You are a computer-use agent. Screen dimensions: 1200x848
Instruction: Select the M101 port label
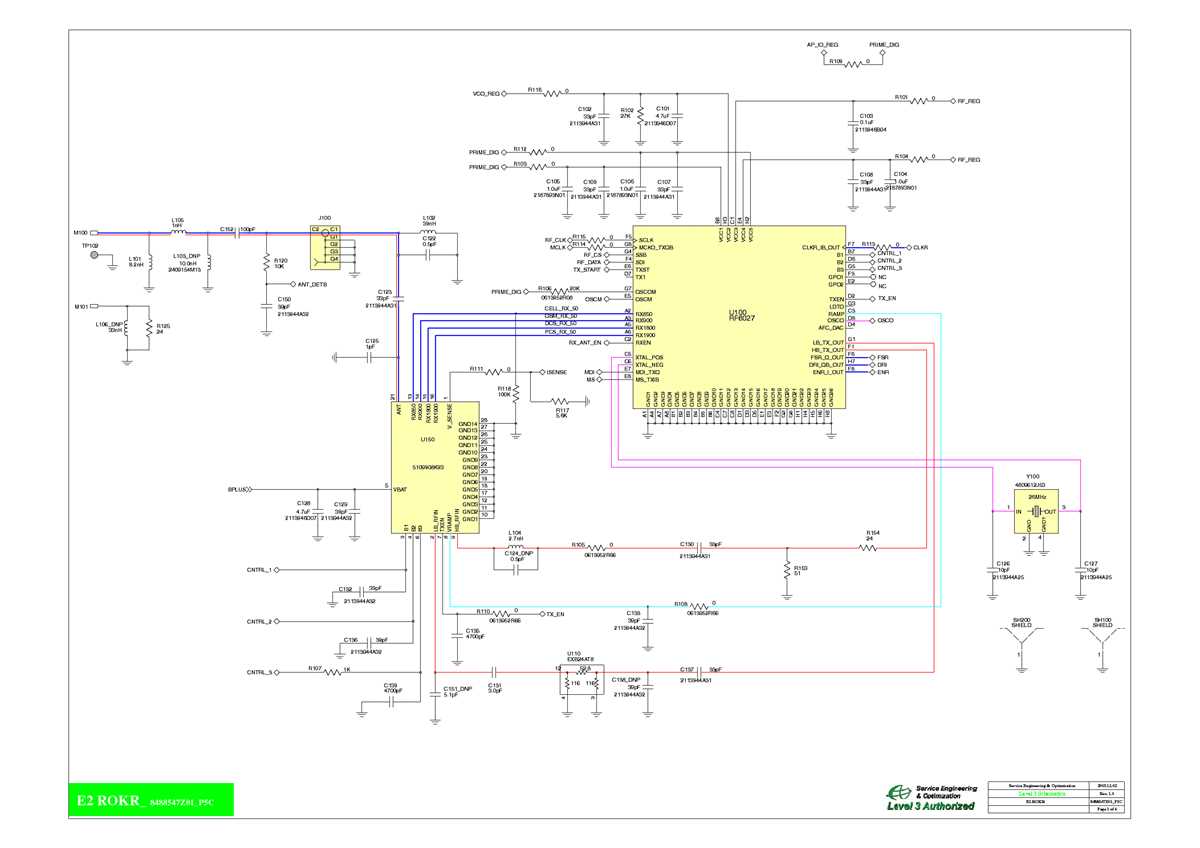click(x=81, y=308)
